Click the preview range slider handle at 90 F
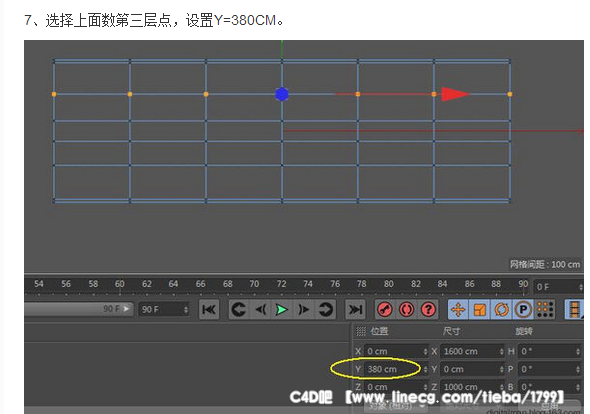590x414 pixels. [x=126, y=309]
